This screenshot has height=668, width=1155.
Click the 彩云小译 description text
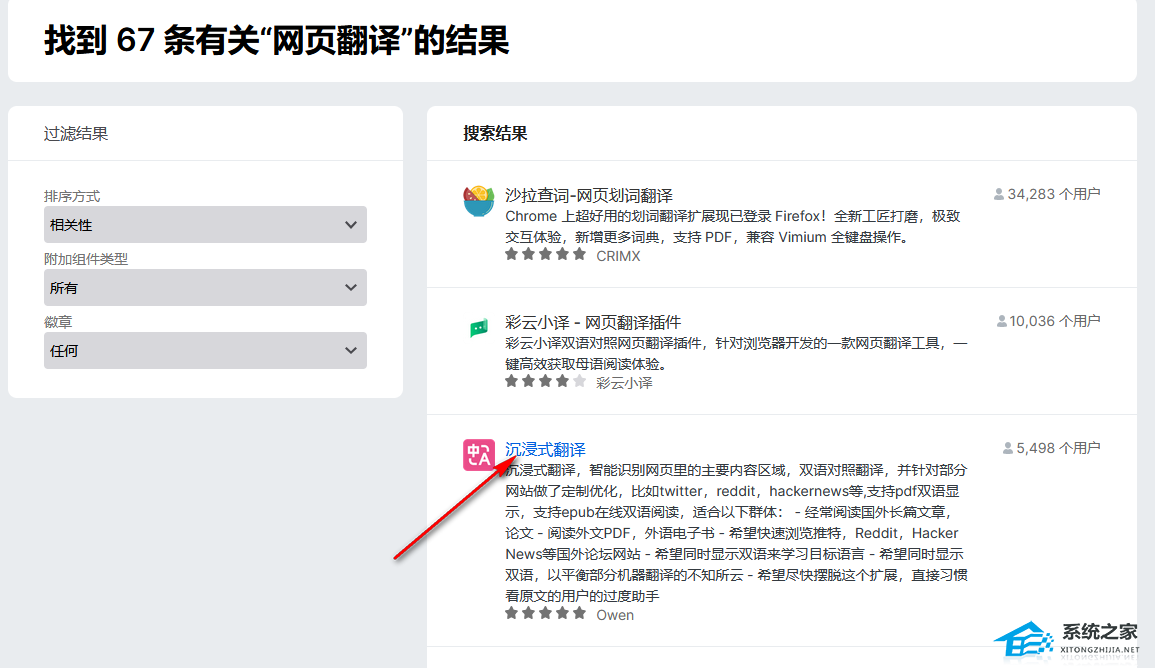737,354
